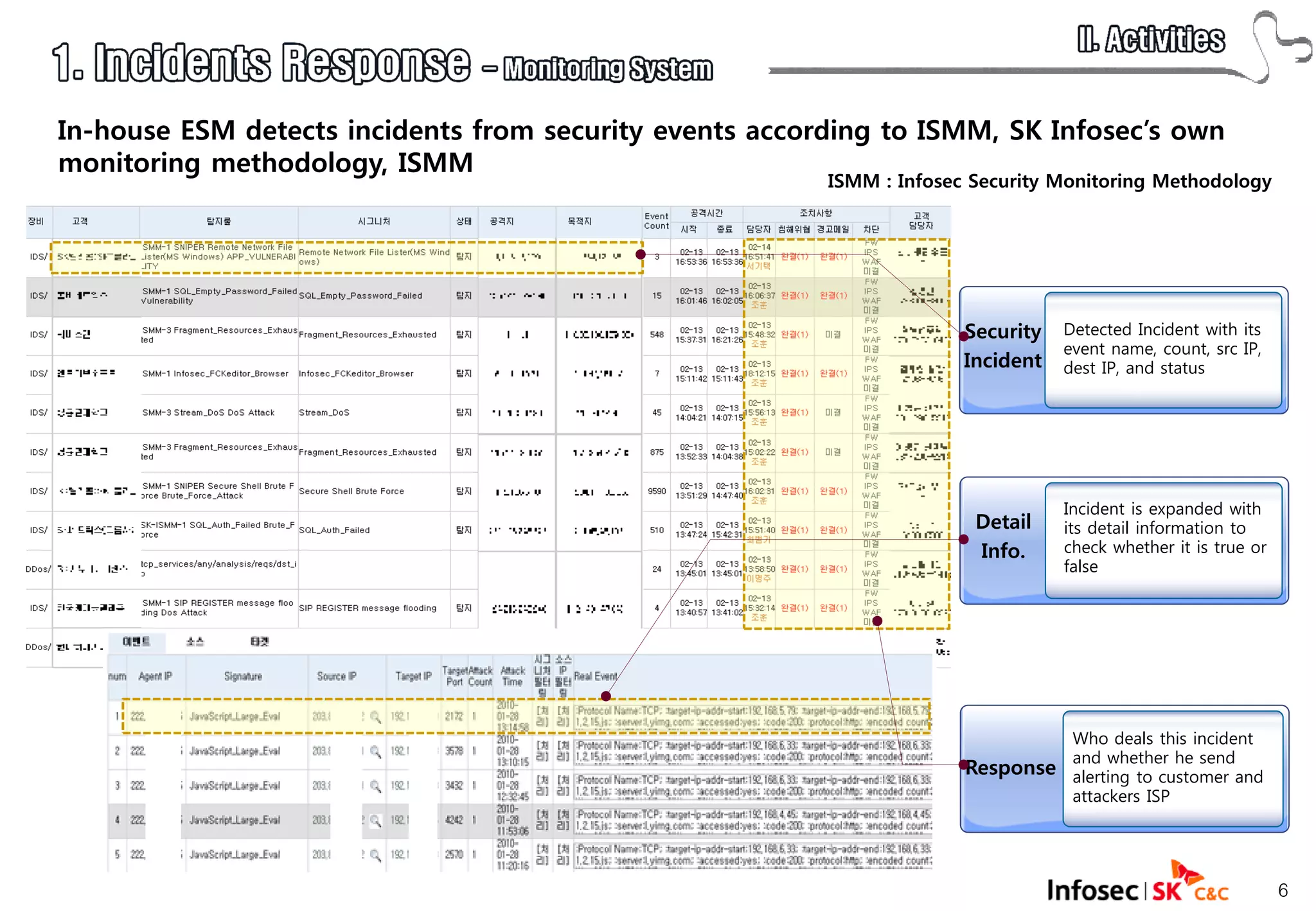Click the magnifier icon in detail row 5

tap(375, 855)
